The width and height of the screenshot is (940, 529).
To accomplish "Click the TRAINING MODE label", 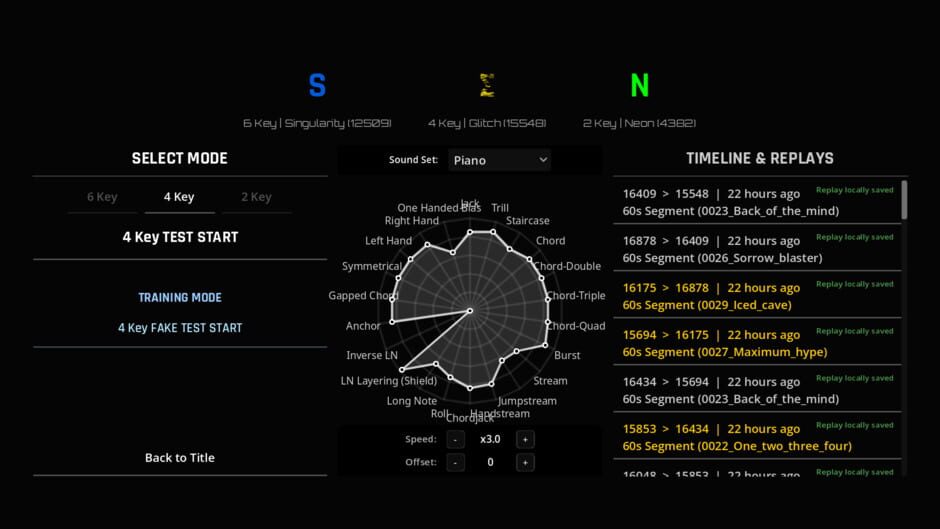I will pyautogui.click(x=180, y=297).
